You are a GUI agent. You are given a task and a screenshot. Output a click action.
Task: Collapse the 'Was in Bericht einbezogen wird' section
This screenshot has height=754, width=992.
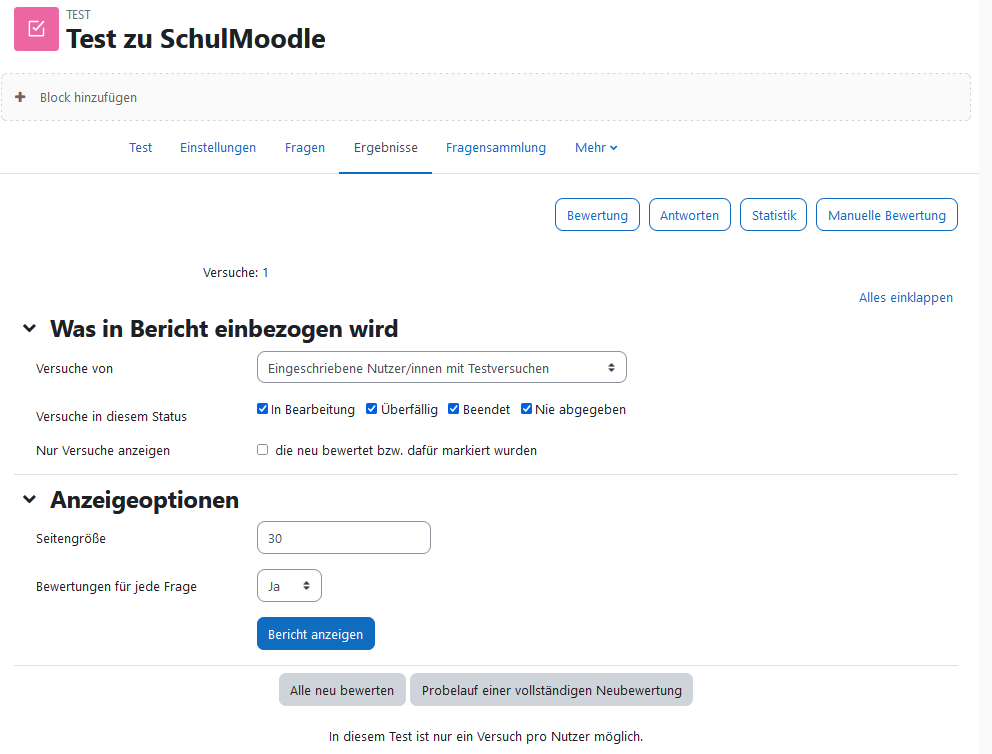click(x=29, y=328)
